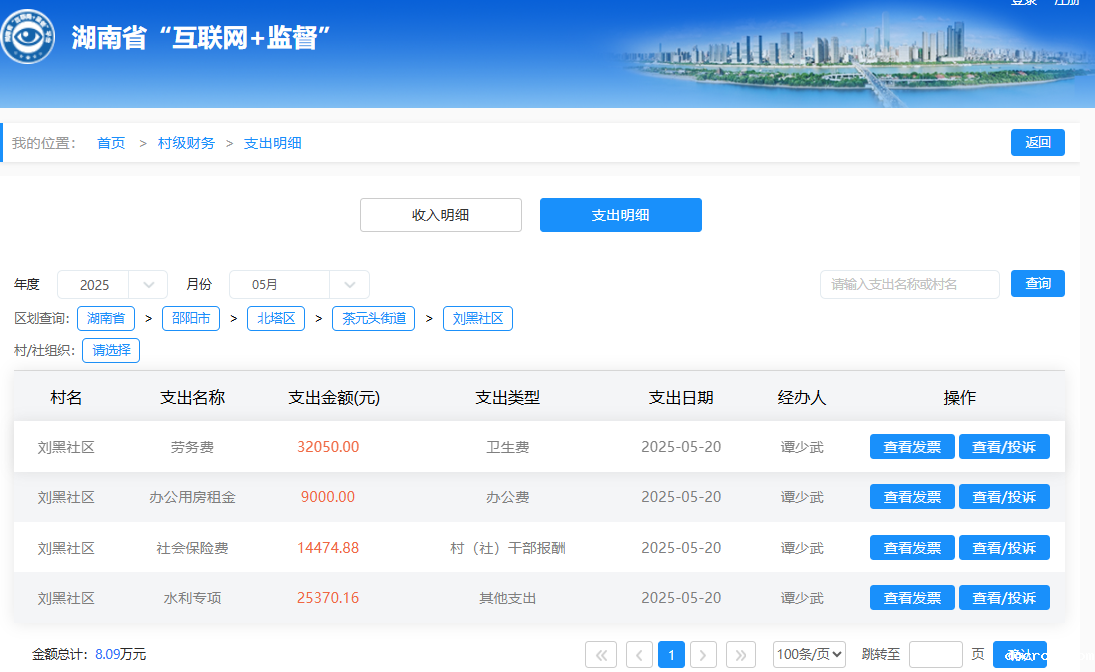Click the previous page arrow

[x=639, y=655]
